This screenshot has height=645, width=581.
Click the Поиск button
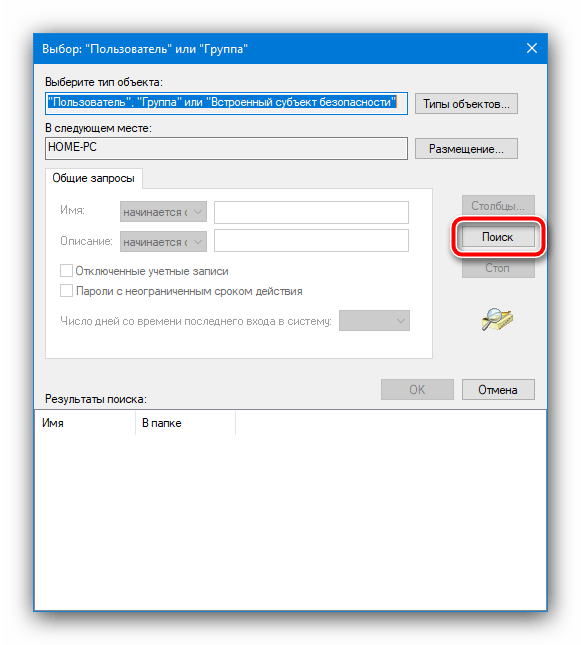tap(498, 237)
